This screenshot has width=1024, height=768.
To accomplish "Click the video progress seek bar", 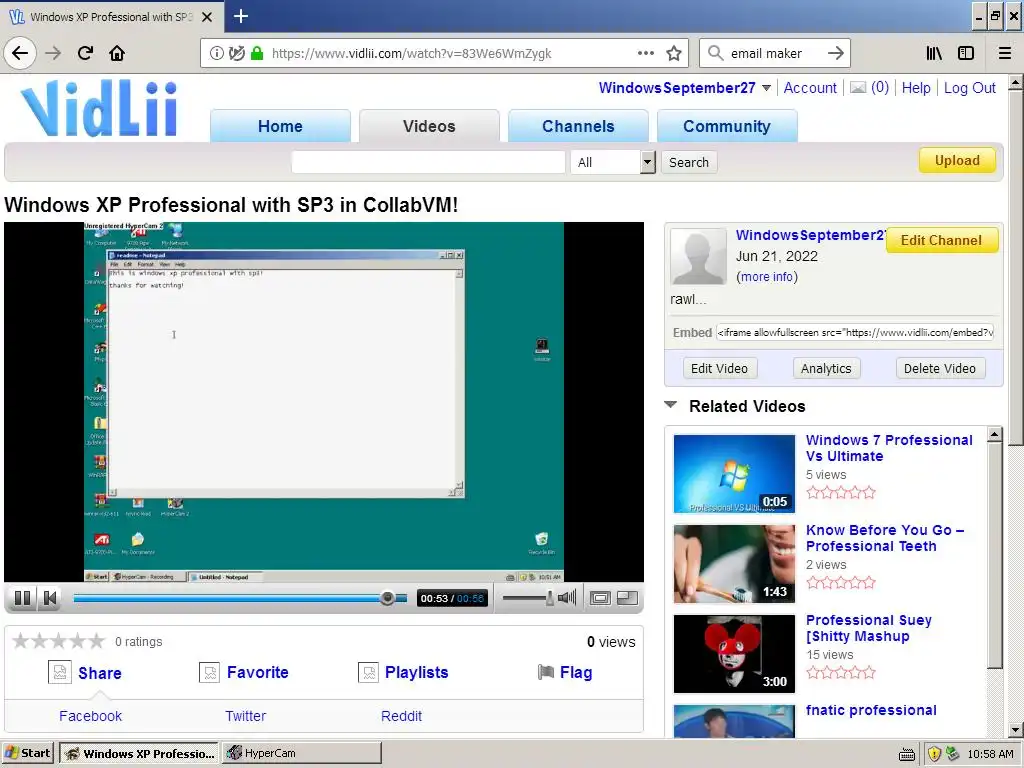I will click(x=240, y=598).
